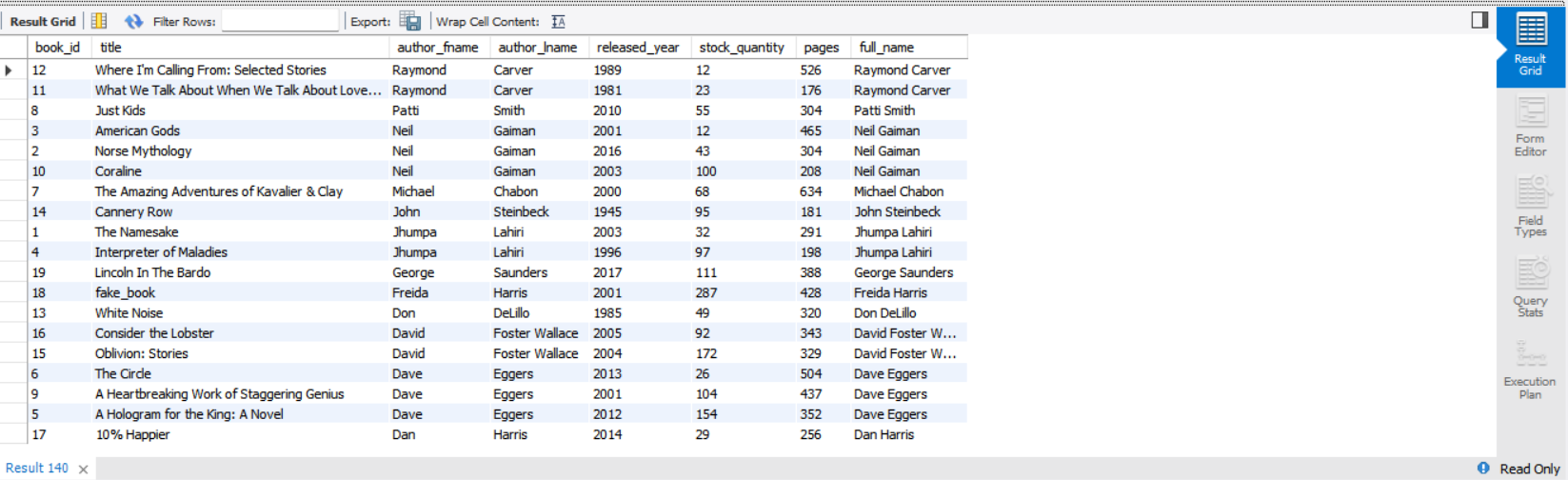Select the 'Where I'm Calling From: Selected Stories' cell
The image size is (1568, 480).
[240, 70]
